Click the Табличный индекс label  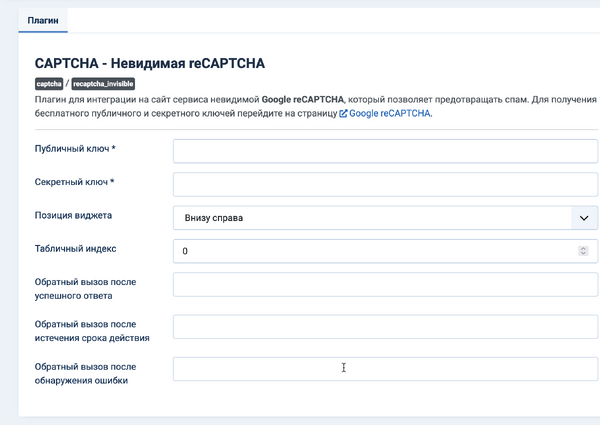[x=75, y=248]
